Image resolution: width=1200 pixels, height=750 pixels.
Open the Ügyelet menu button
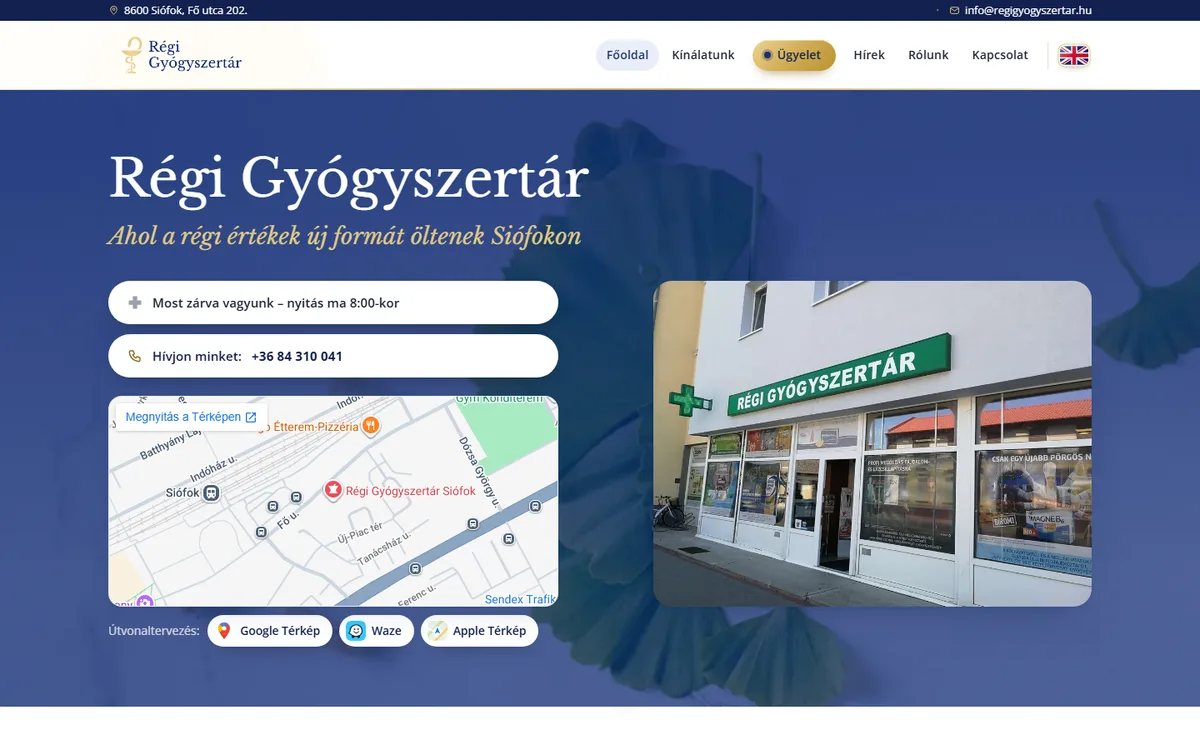click(794, 55)
